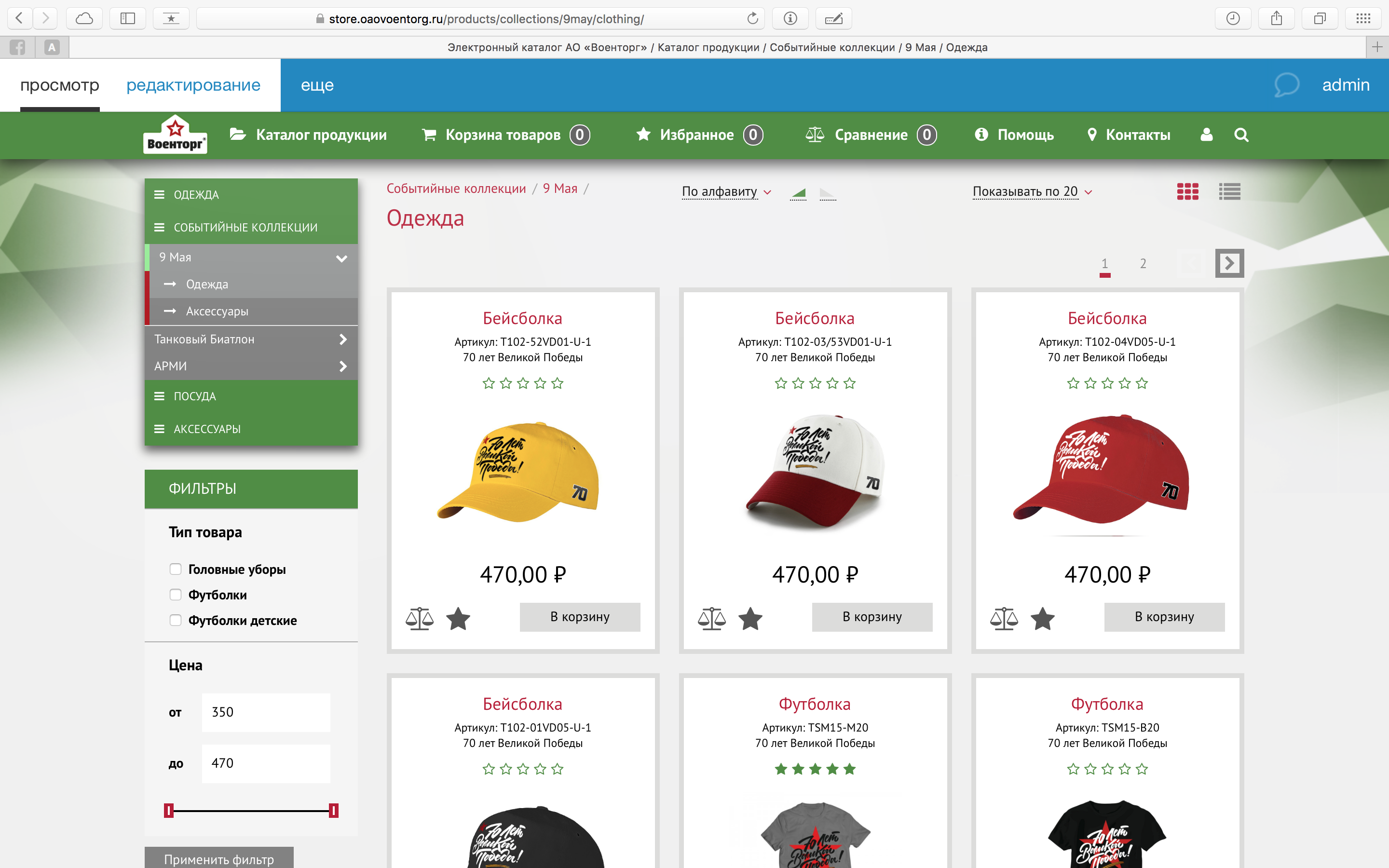The height and width of the screenshot is (868, 1389).
Task: Expand the ПОСУДА menu category
Action: pos(251,396)
